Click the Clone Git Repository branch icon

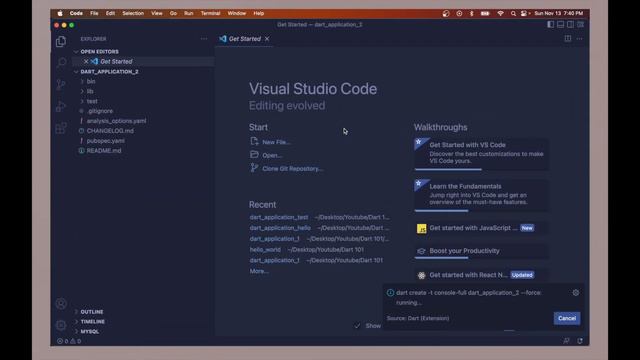pyautogui.click(x=254, y=168)
